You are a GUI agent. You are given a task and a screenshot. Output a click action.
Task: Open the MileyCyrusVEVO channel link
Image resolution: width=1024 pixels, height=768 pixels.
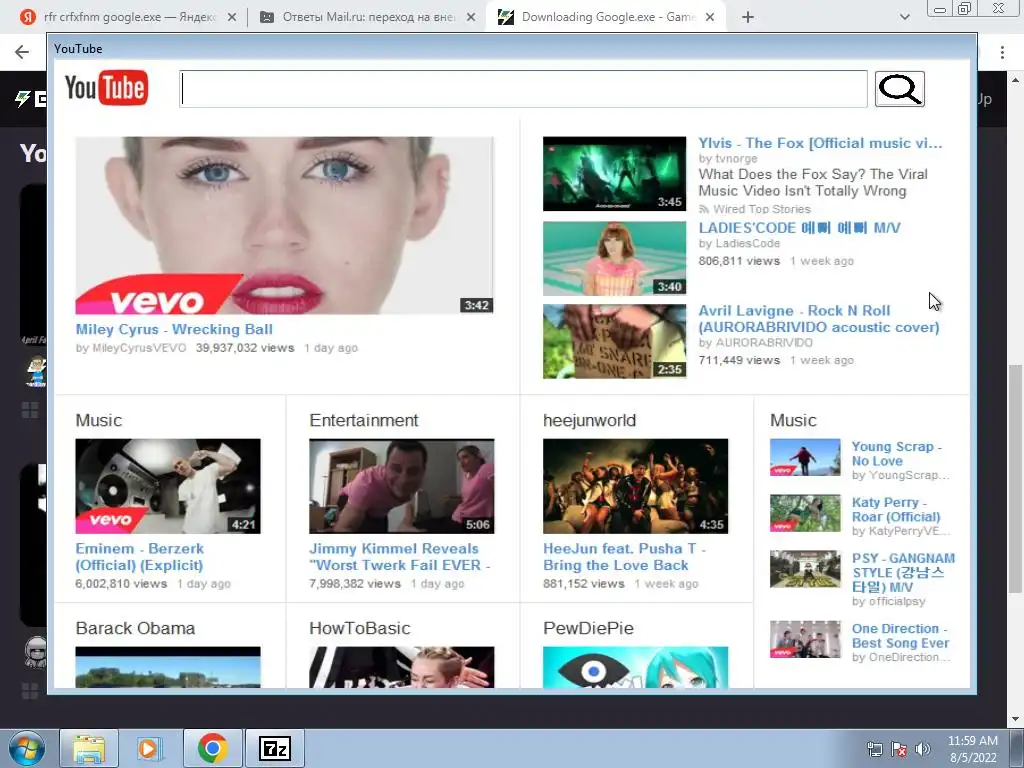click(x=138, y=348)
